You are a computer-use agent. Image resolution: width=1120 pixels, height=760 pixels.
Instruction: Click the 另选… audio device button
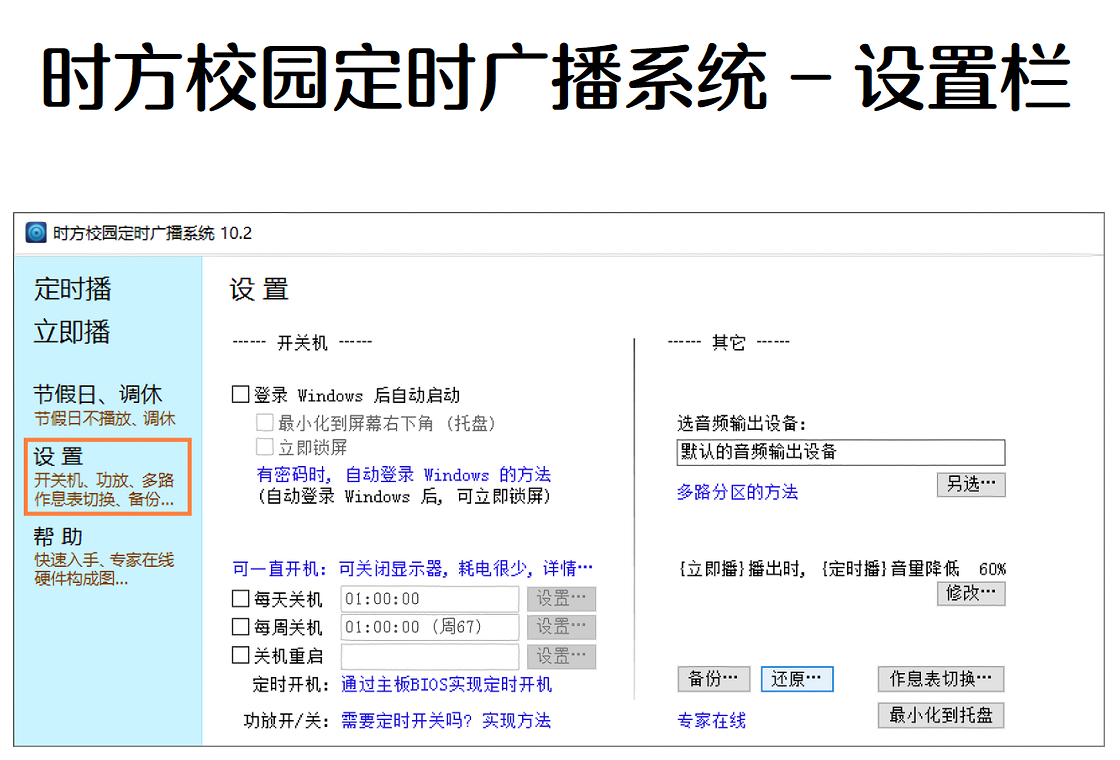970,484
